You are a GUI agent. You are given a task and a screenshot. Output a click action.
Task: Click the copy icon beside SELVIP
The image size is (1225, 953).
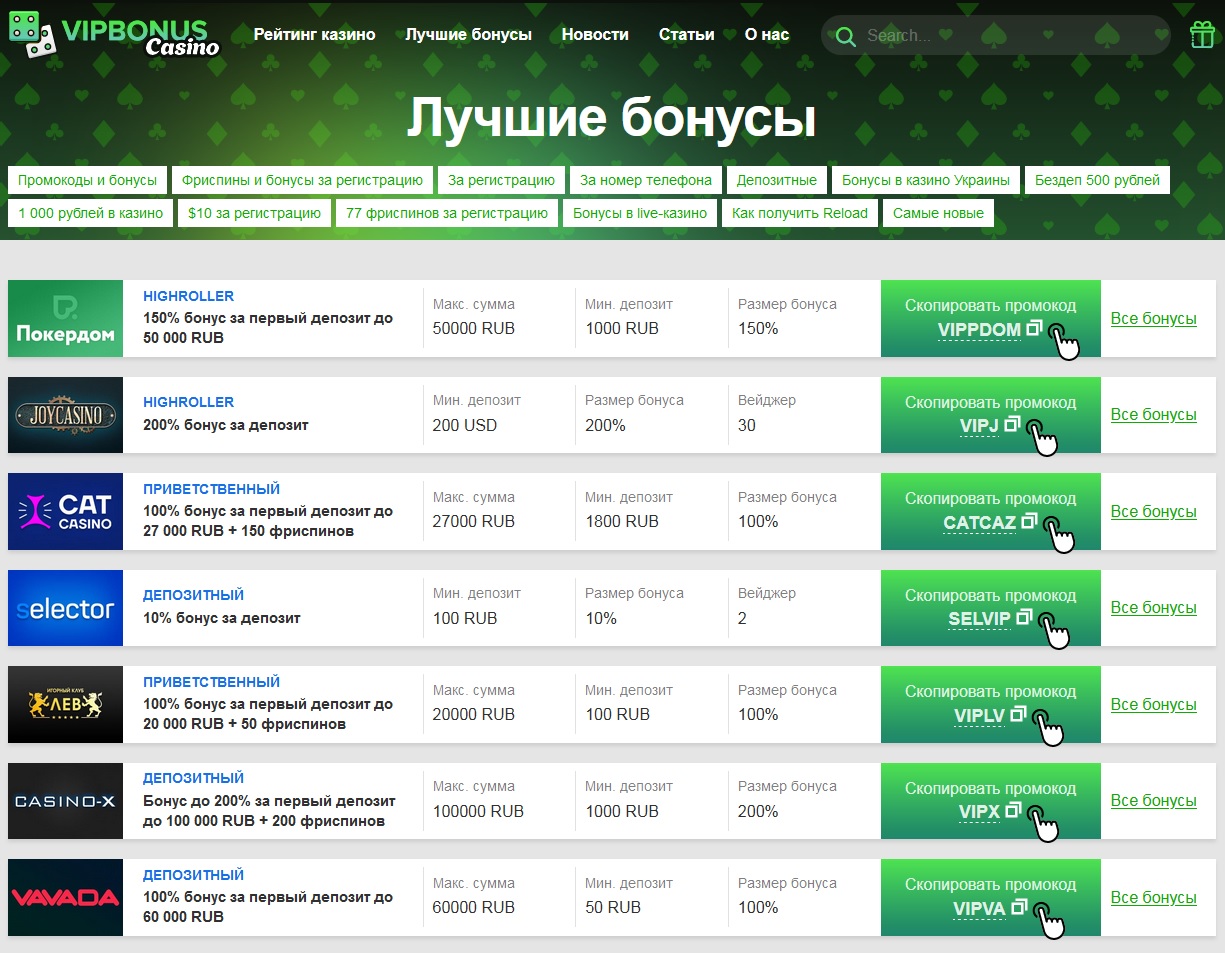click(1023, 617)
